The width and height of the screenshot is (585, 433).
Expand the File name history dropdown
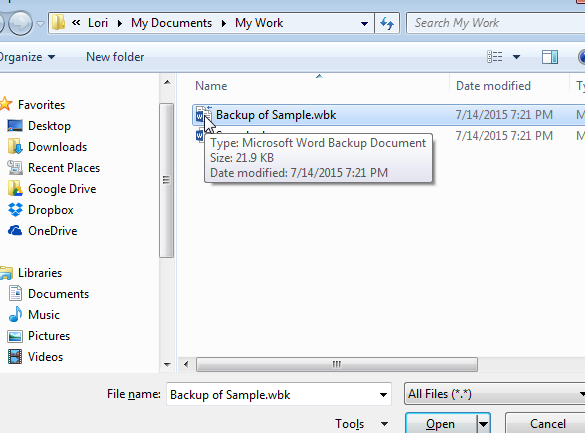point(383,395)
